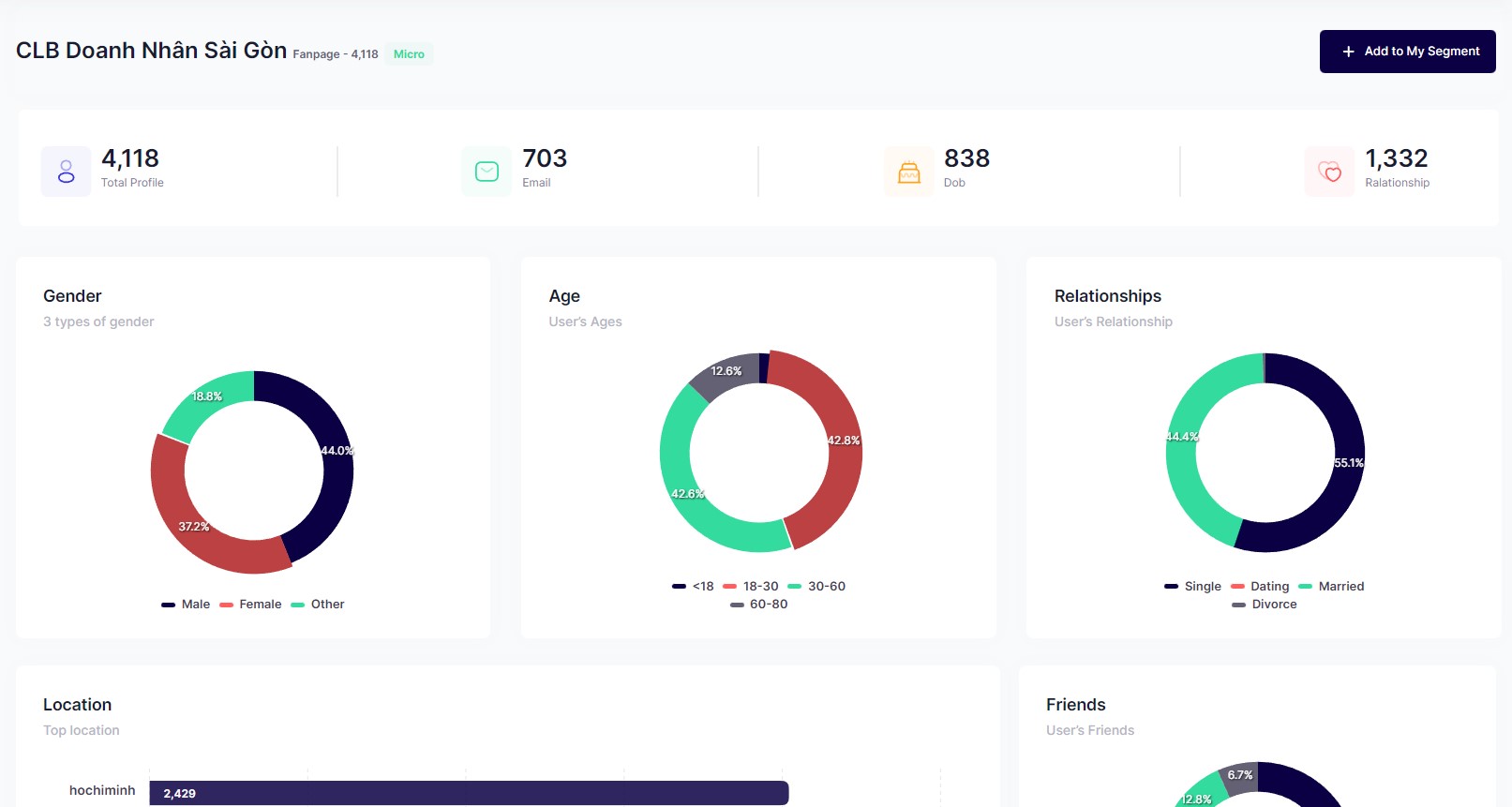This screenshot has height=807, width=1512.
Task: Click the 18.8% Other segment of Gender donut
Action: (208, 397)
